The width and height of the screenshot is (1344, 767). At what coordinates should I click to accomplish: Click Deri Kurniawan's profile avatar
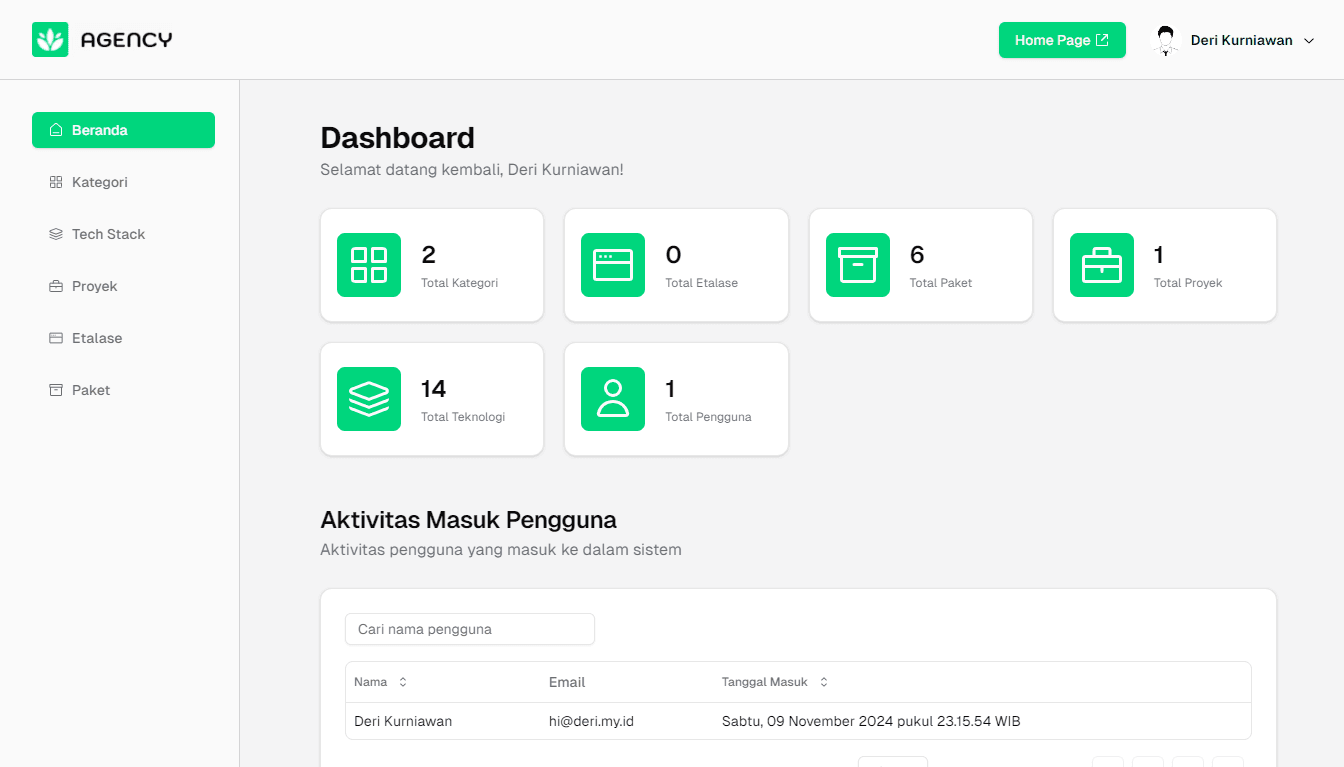pyautogui.click(x=1166, y=40)
